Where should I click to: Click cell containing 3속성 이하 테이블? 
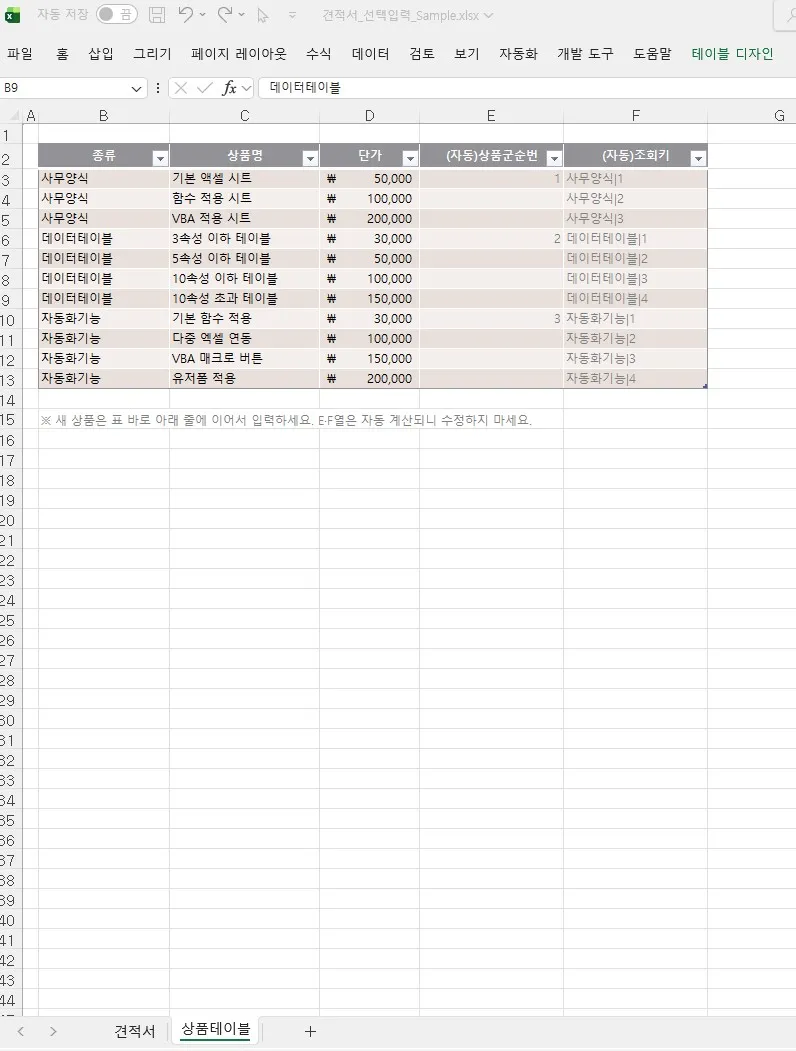[245, 239]
